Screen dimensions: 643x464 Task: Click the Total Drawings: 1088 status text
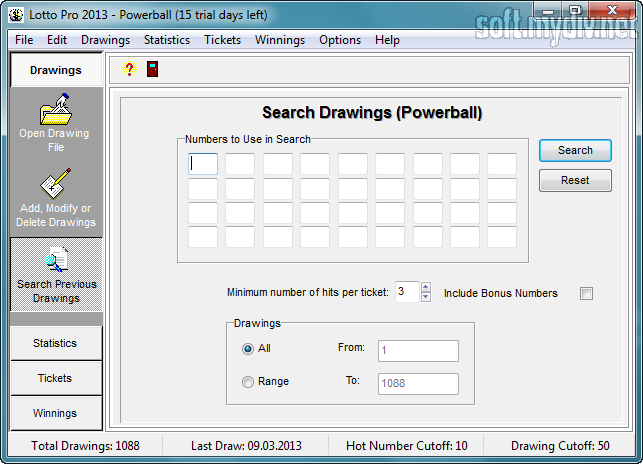point(85,446)
